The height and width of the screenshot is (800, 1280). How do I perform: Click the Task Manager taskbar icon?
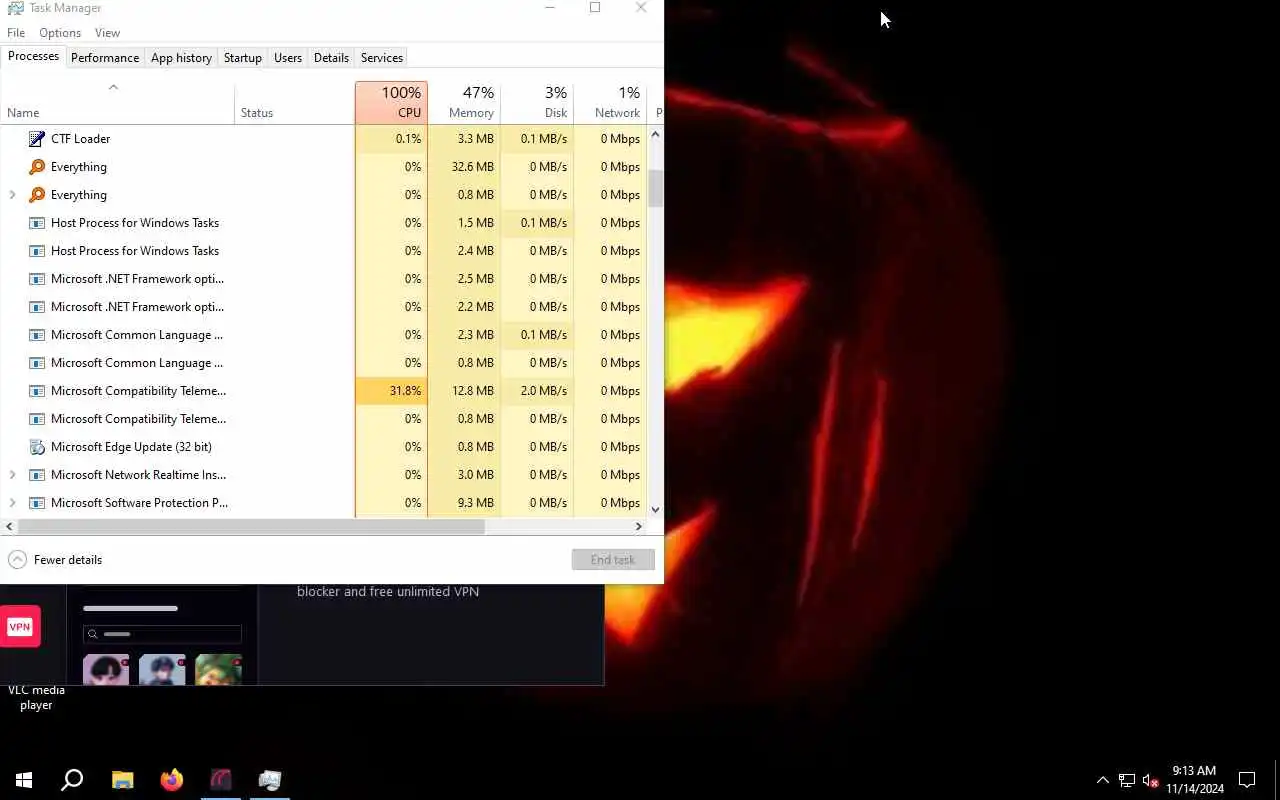pyautogui.click(x=270, y=780)
